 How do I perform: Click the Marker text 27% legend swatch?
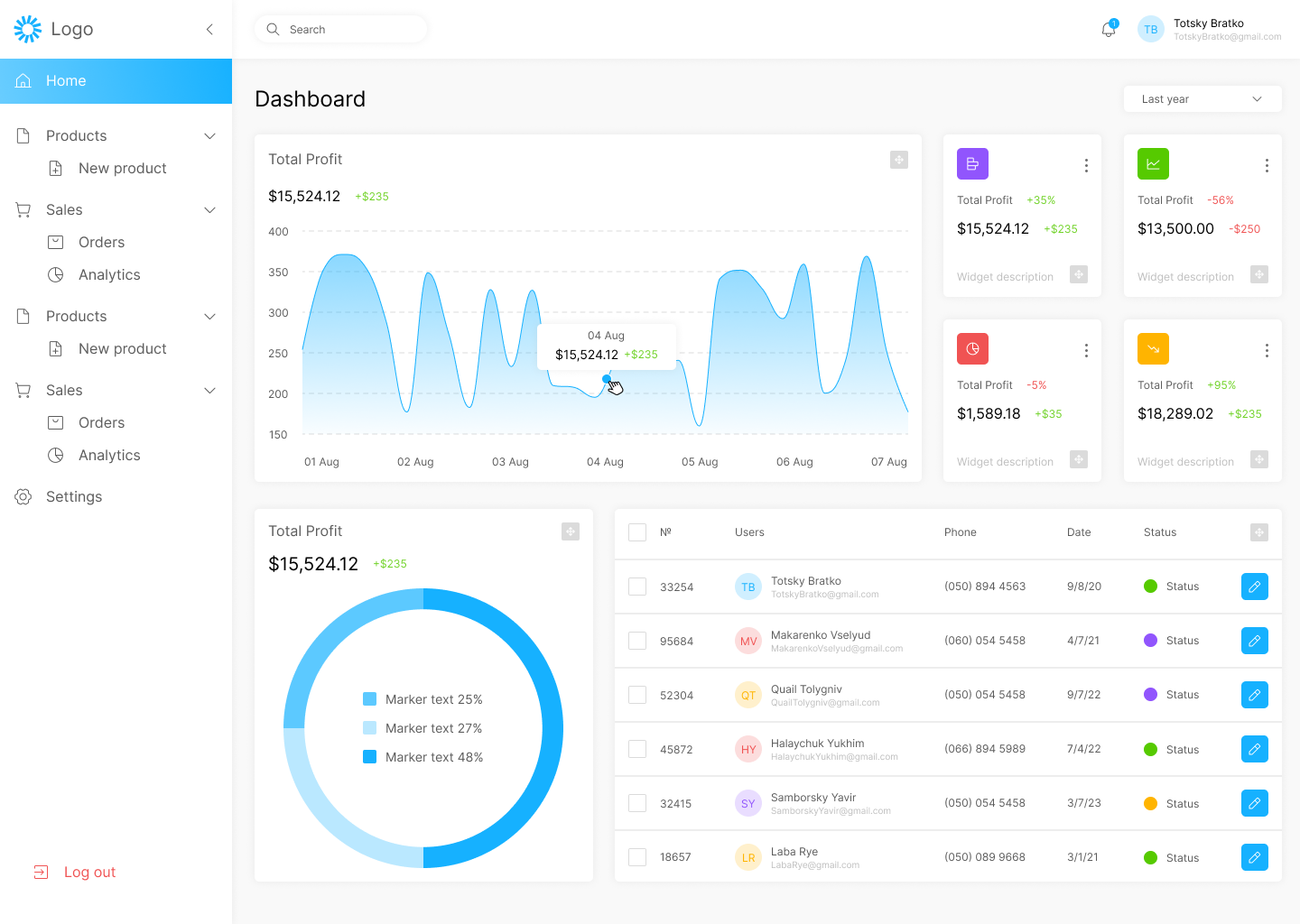coord(369,728)
